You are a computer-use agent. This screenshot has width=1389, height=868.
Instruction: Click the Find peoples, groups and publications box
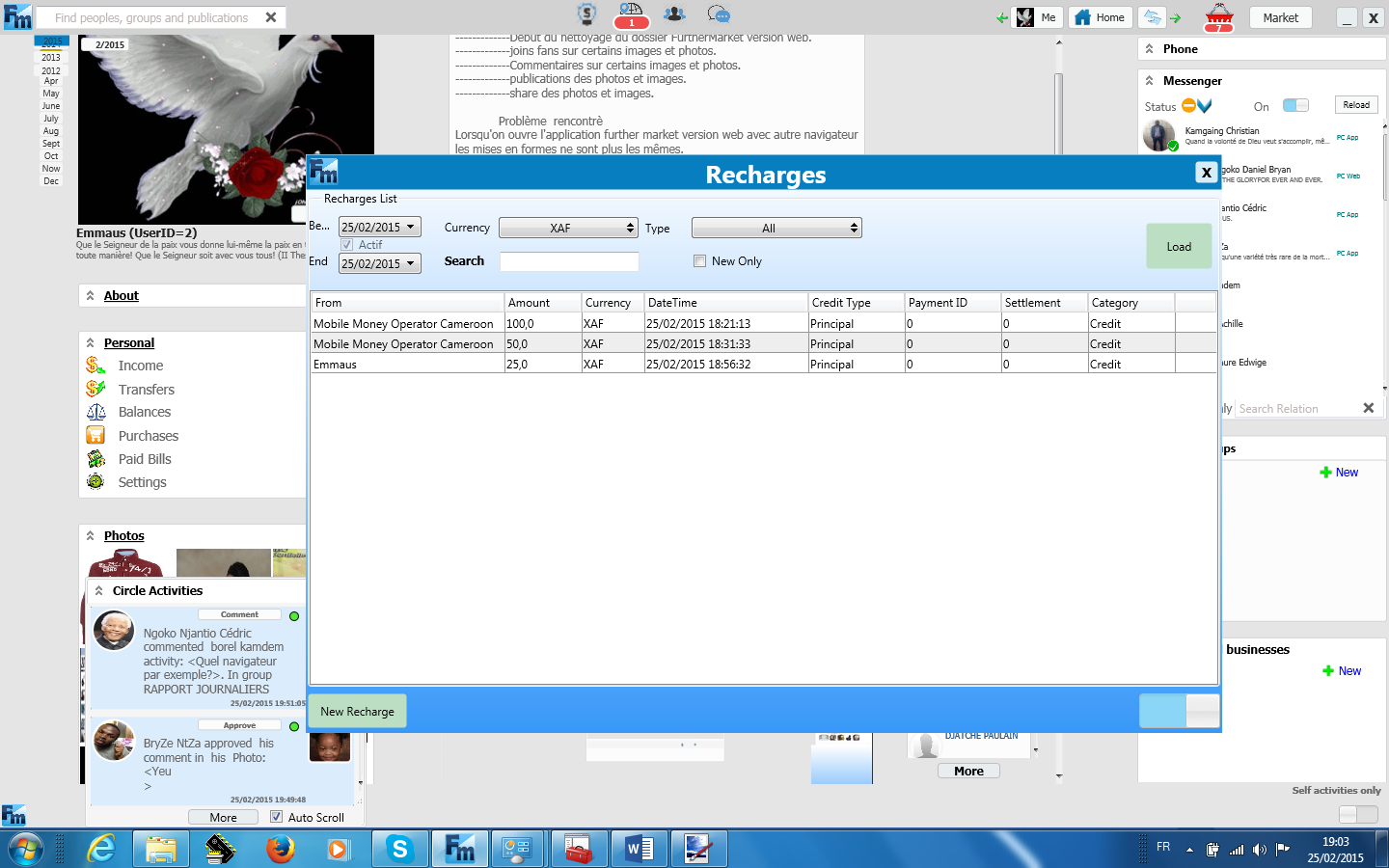[151, 17]
